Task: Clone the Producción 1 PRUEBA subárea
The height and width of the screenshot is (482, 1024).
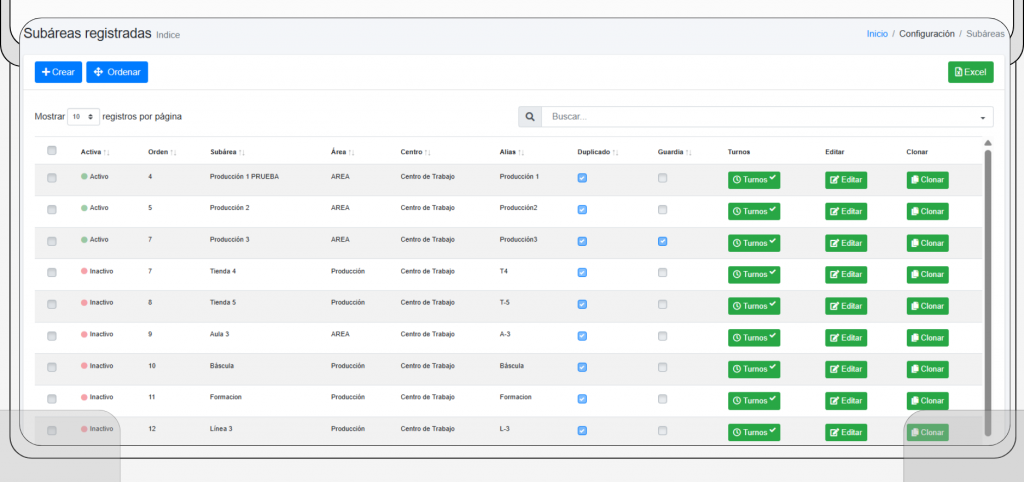Action: [x=927, y=180]
